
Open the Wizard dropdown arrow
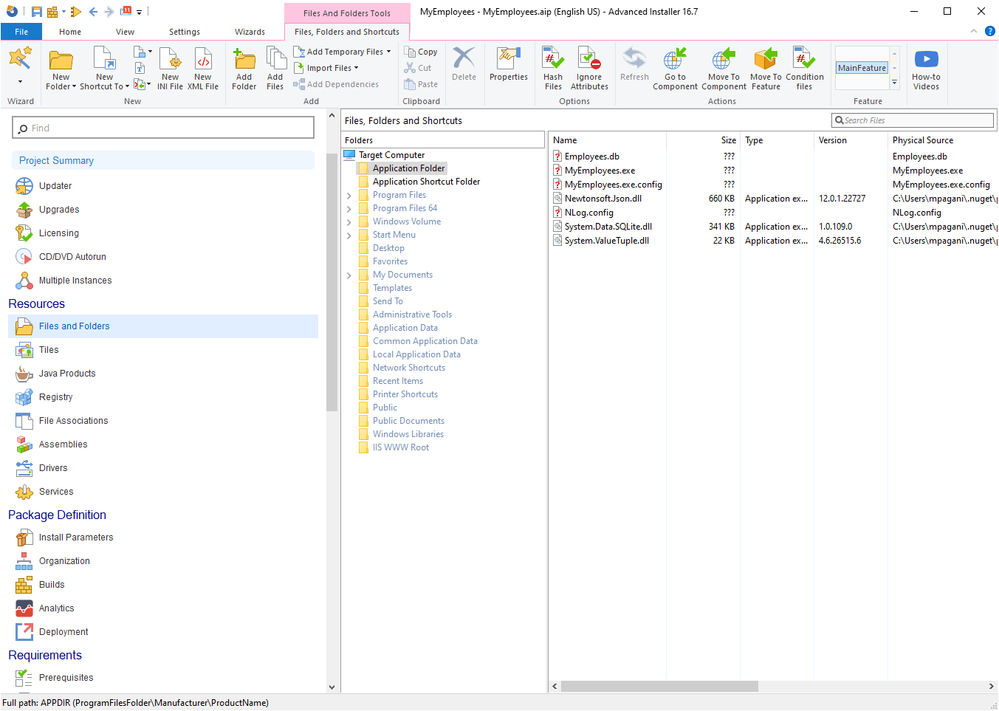pyautogui.click(x=20, y=82)
